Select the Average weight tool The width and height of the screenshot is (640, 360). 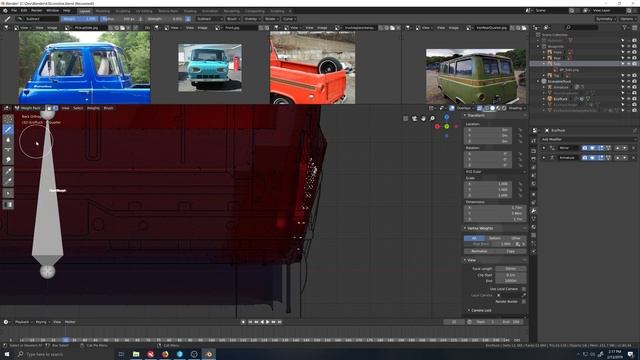coord(8,150)
